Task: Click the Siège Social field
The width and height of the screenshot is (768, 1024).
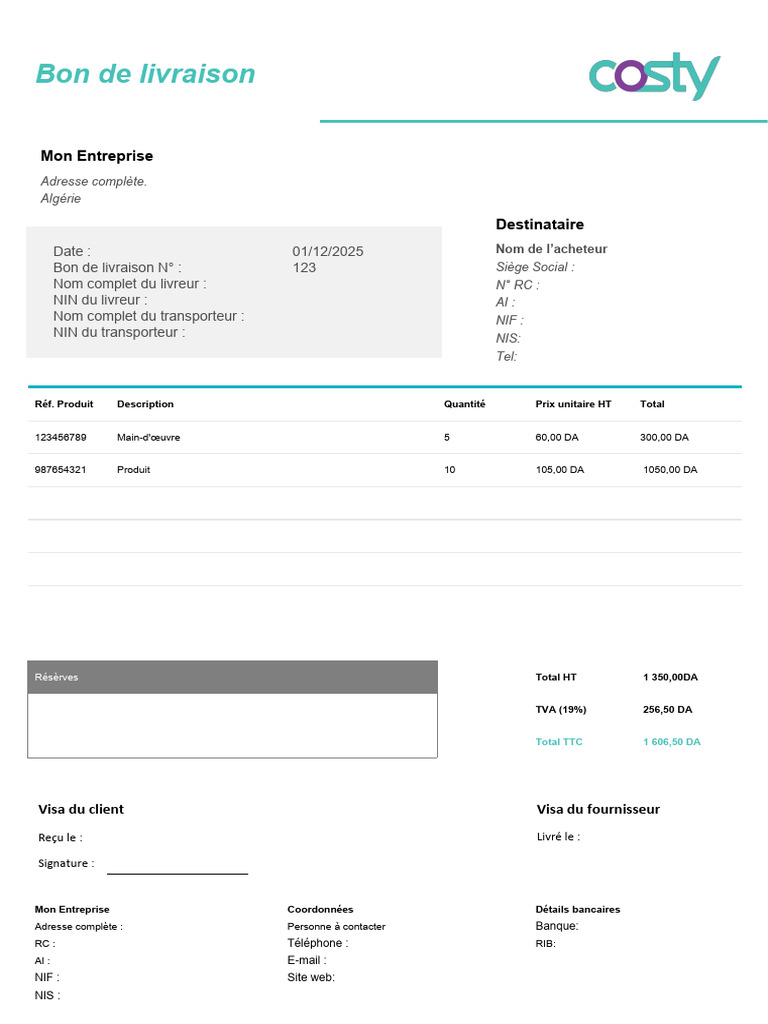Action: pyautogui.click(x=535, y=267)
